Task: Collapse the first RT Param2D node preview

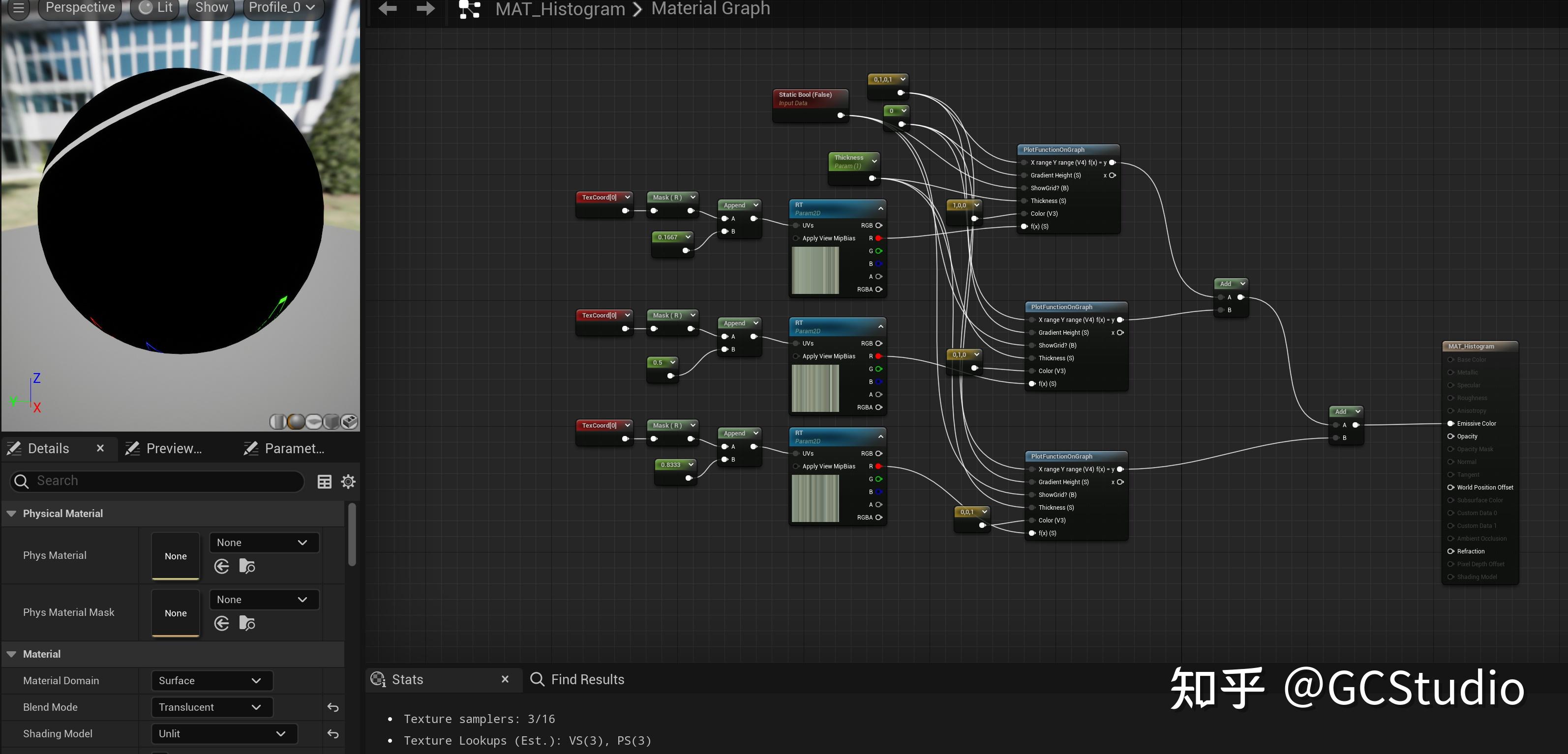Action: [x=880, y=208]
